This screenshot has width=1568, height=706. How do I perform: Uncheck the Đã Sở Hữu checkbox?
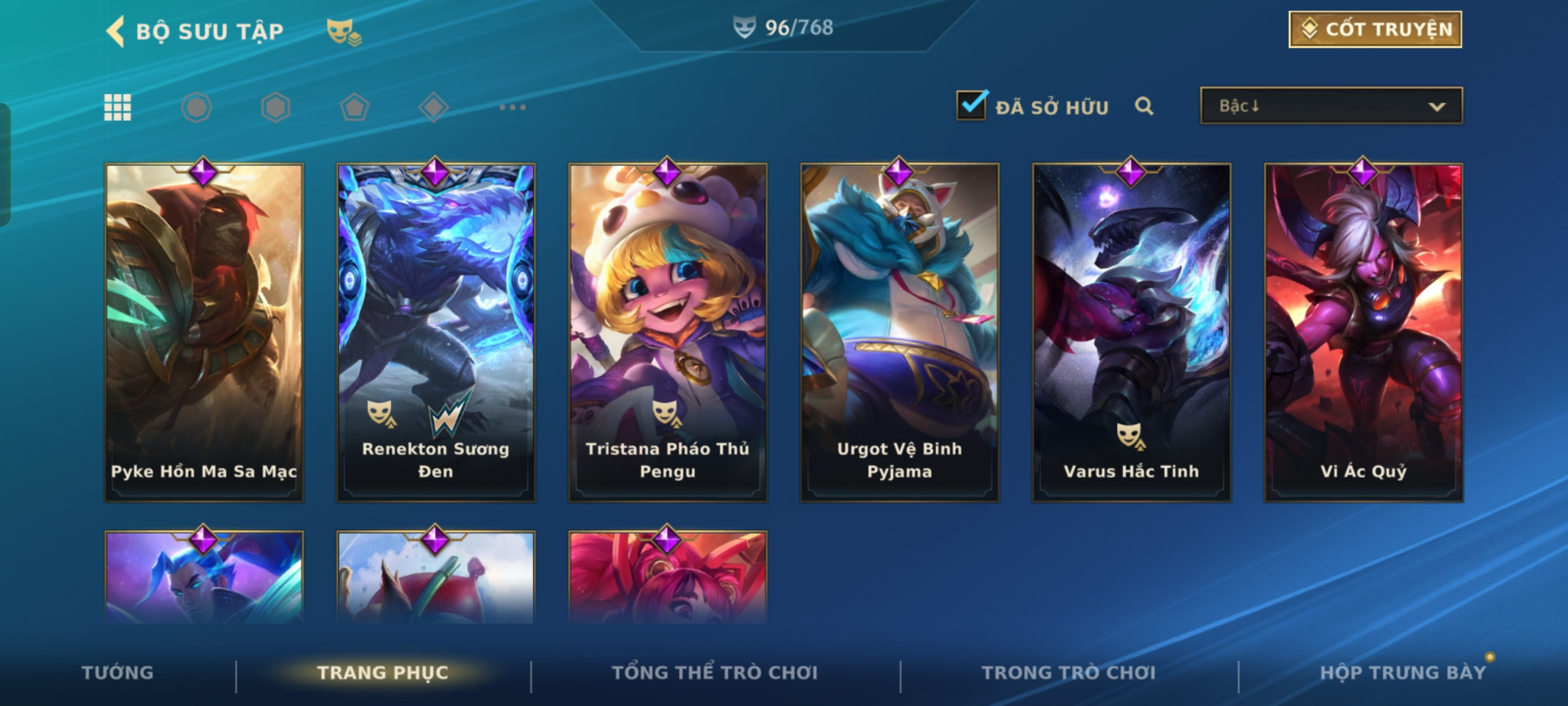coord(972,105)
